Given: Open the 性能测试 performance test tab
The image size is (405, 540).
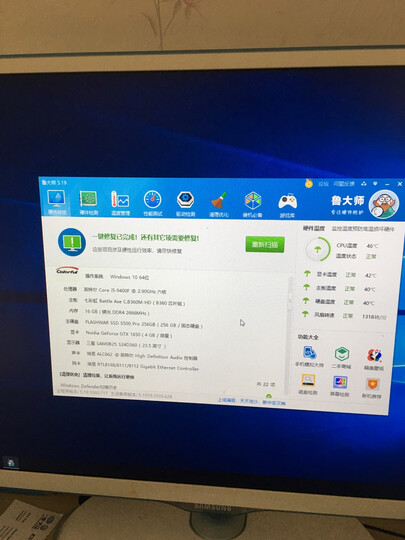Looking at the screenshot, I should [153, 204].
